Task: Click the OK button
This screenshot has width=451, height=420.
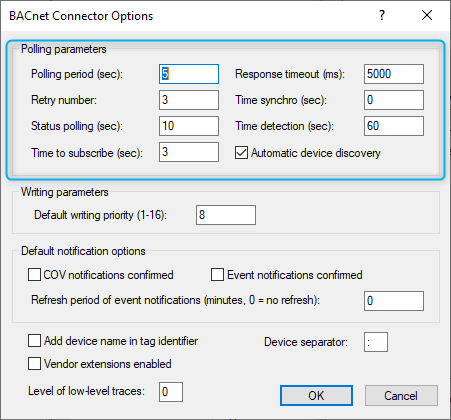Action: coord(316,396)
